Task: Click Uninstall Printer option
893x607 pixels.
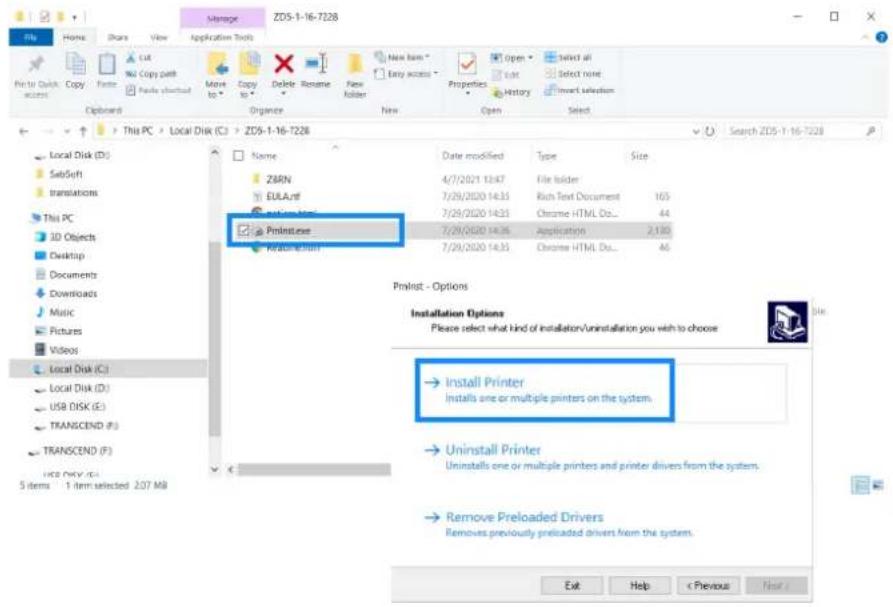Action: pyautogui.click(x=592, y=457)
